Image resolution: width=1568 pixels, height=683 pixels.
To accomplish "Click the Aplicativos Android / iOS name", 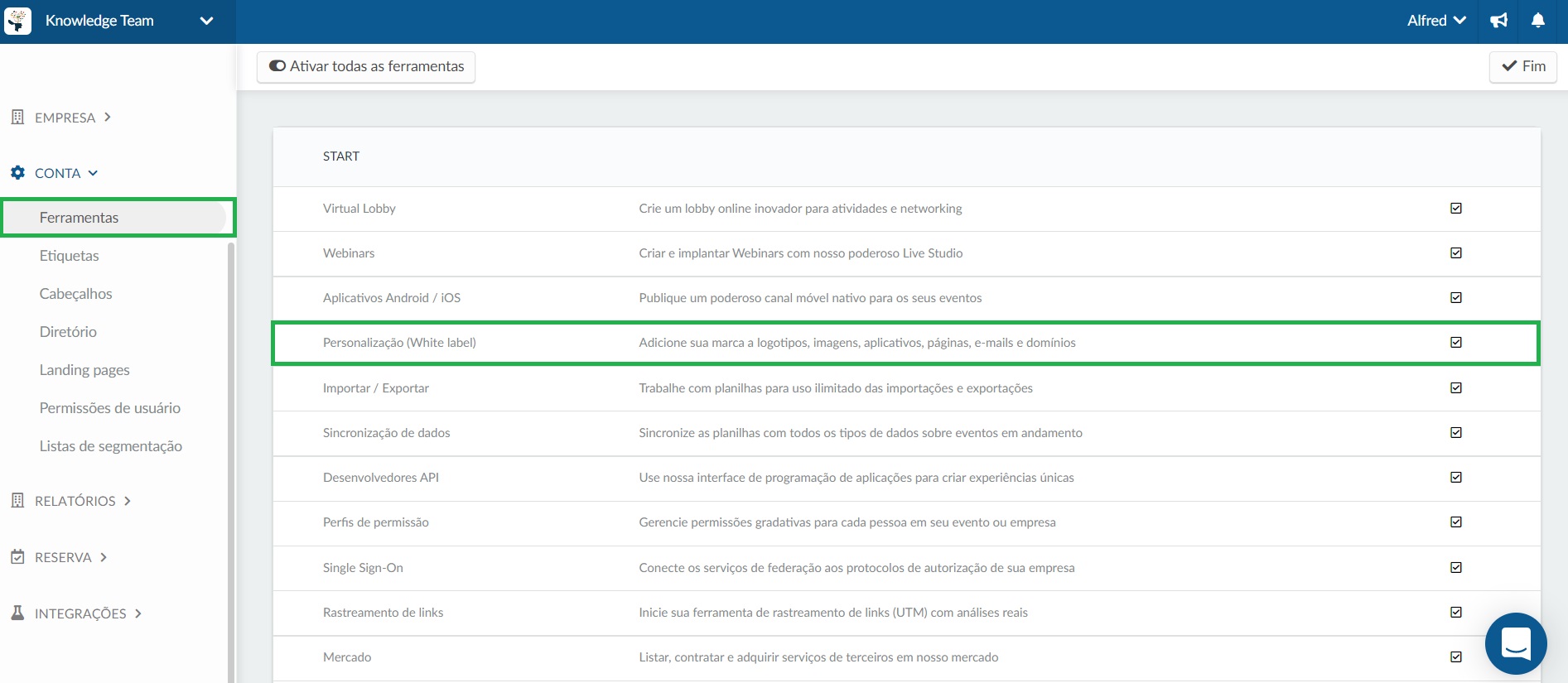I will pos(392,298).
